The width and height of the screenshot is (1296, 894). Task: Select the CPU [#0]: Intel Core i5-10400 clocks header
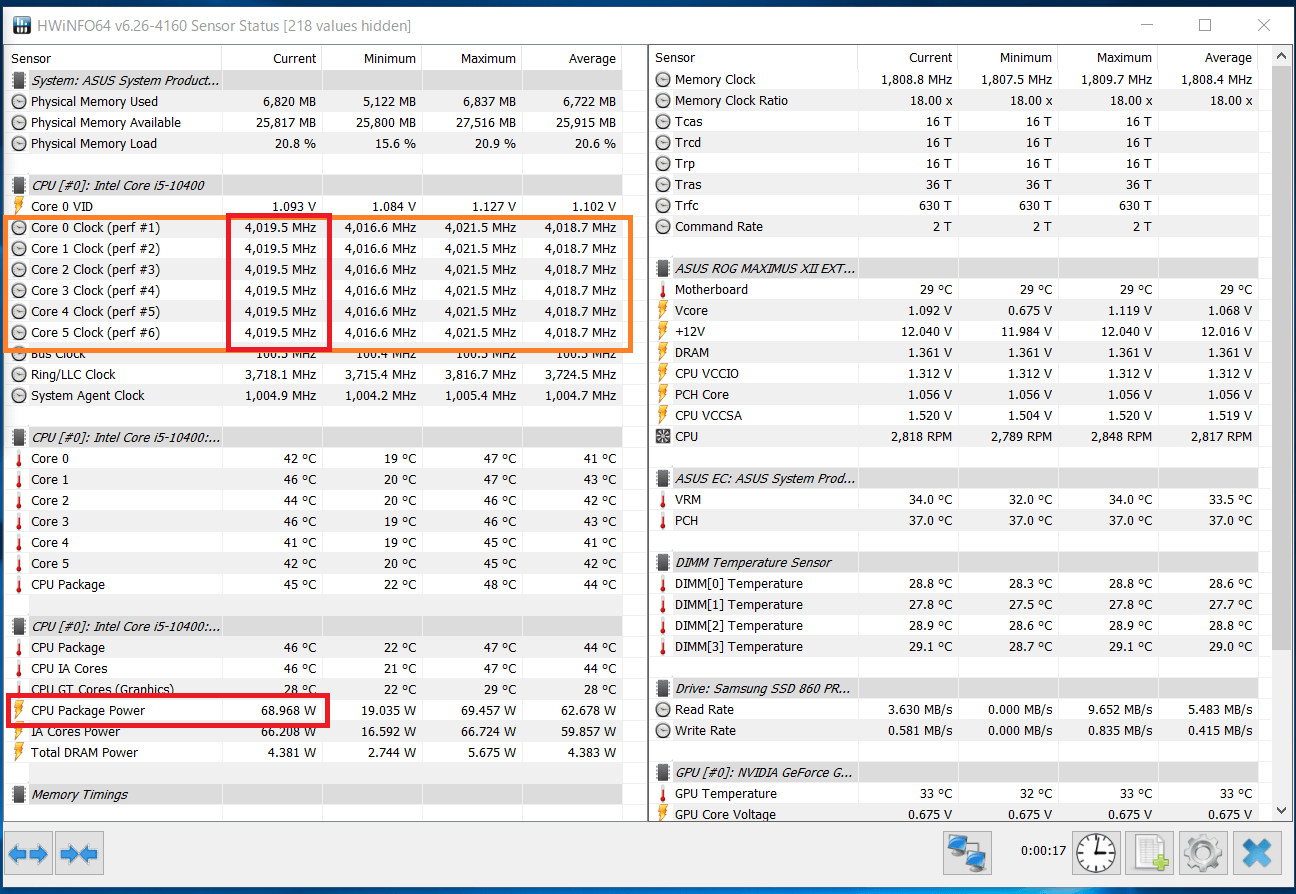tap(314, 185)
